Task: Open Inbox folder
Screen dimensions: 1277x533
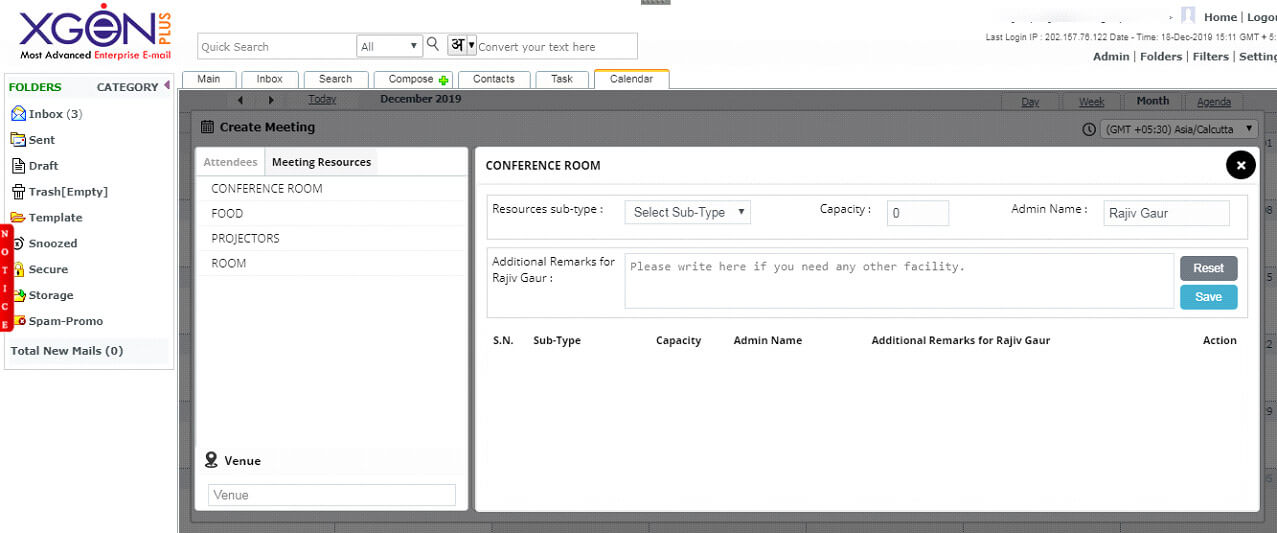Action: (55, 114)
